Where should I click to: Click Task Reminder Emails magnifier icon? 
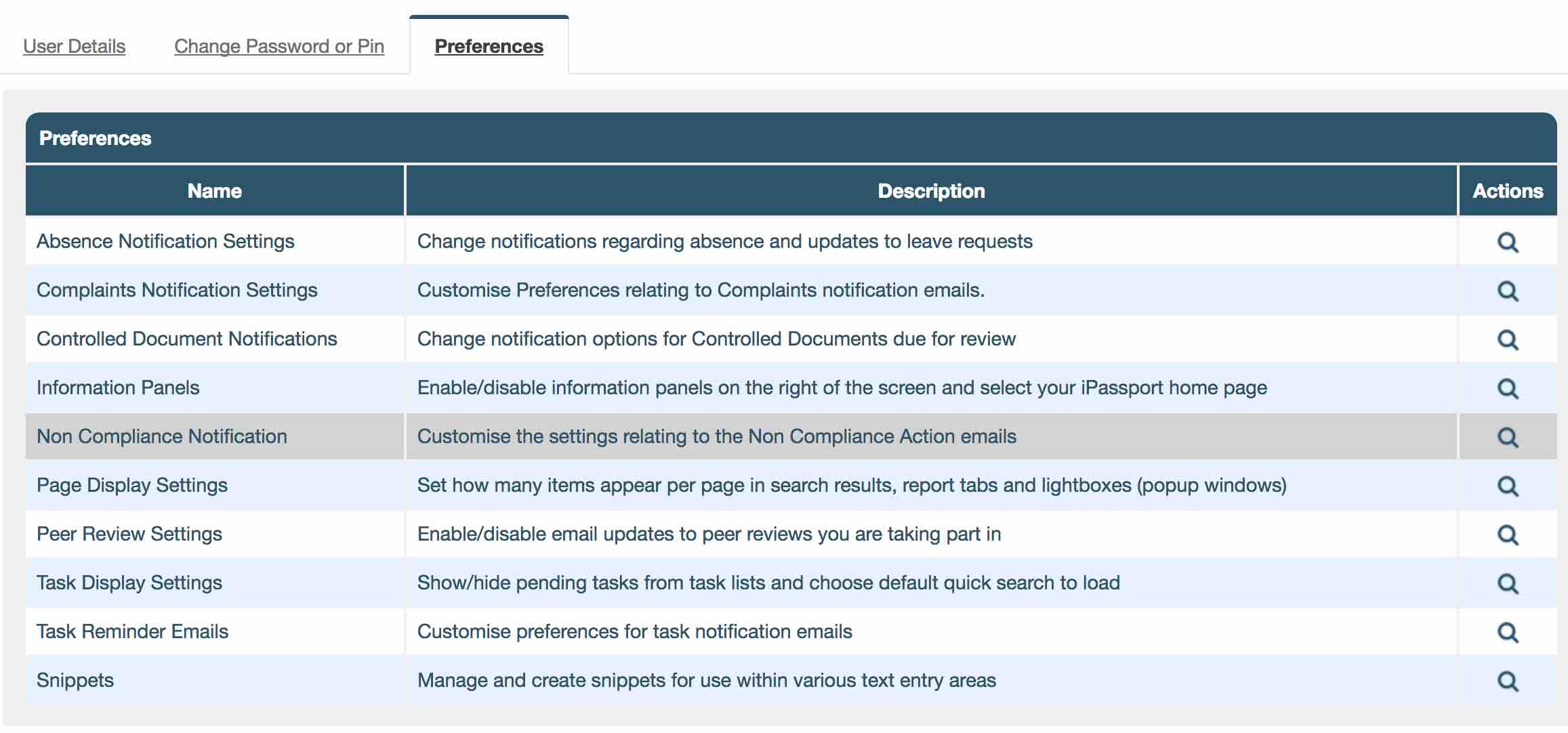[1507, 632]
